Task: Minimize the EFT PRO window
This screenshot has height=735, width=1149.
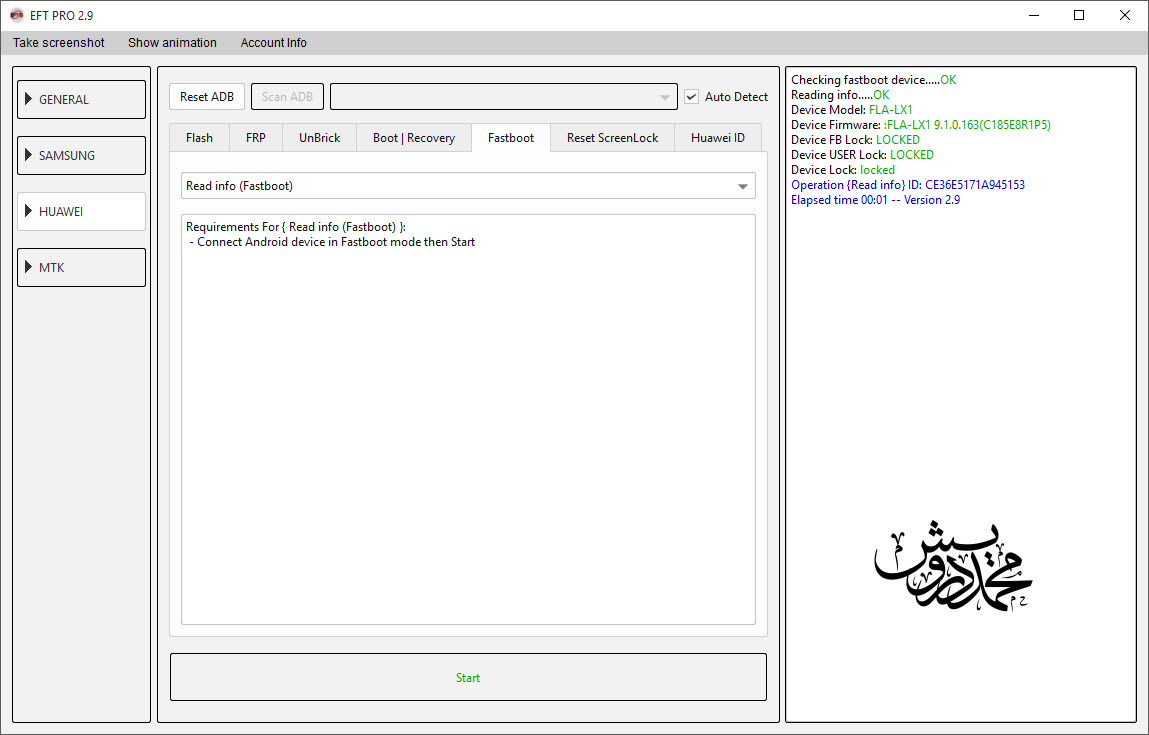Action: [1034, 15]
